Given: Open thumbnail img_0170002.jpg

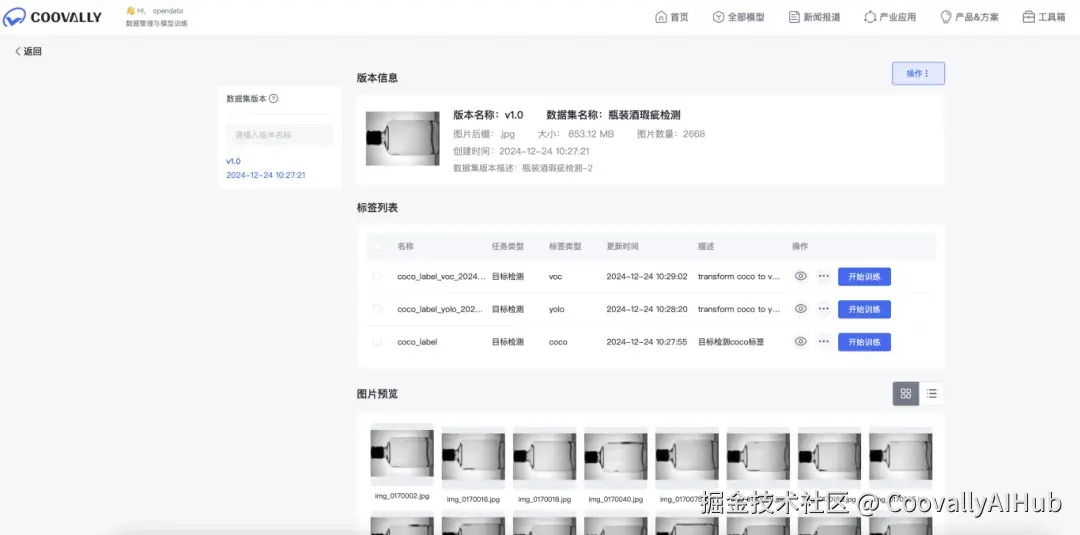Looking at the screenshot, I should (x=402, y=454).
